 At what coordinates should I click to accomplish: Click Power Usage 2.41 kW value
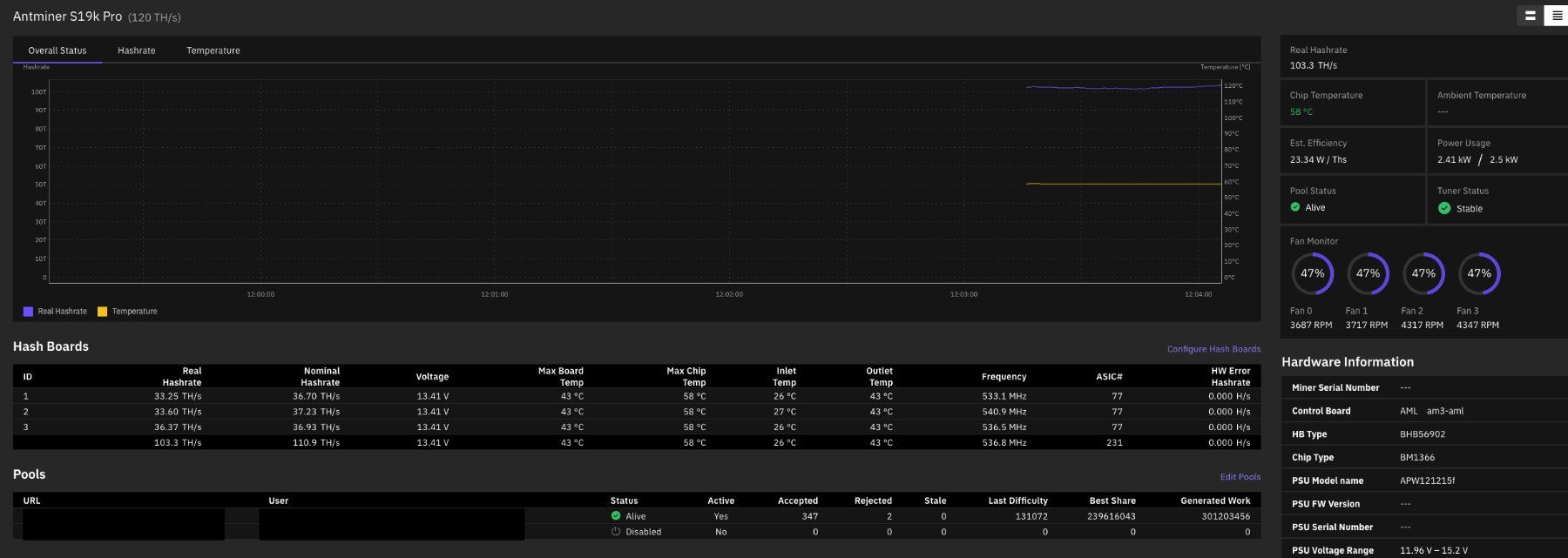pos(1454,160)
